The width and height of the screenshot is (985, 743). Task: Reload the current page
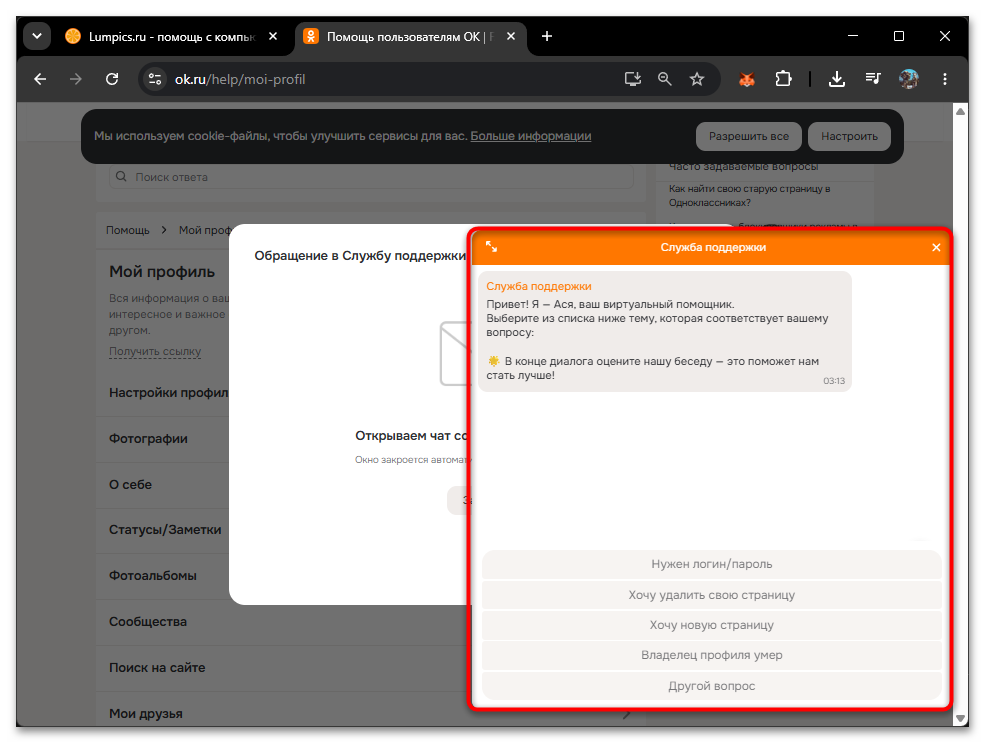(112, 79)
